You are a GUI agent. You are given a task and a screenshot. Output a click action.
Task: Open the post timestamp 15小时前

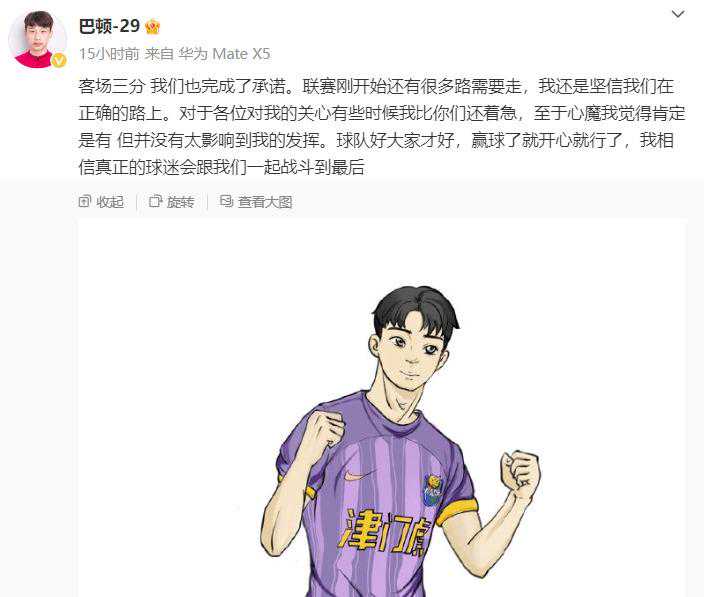point(109,54)
